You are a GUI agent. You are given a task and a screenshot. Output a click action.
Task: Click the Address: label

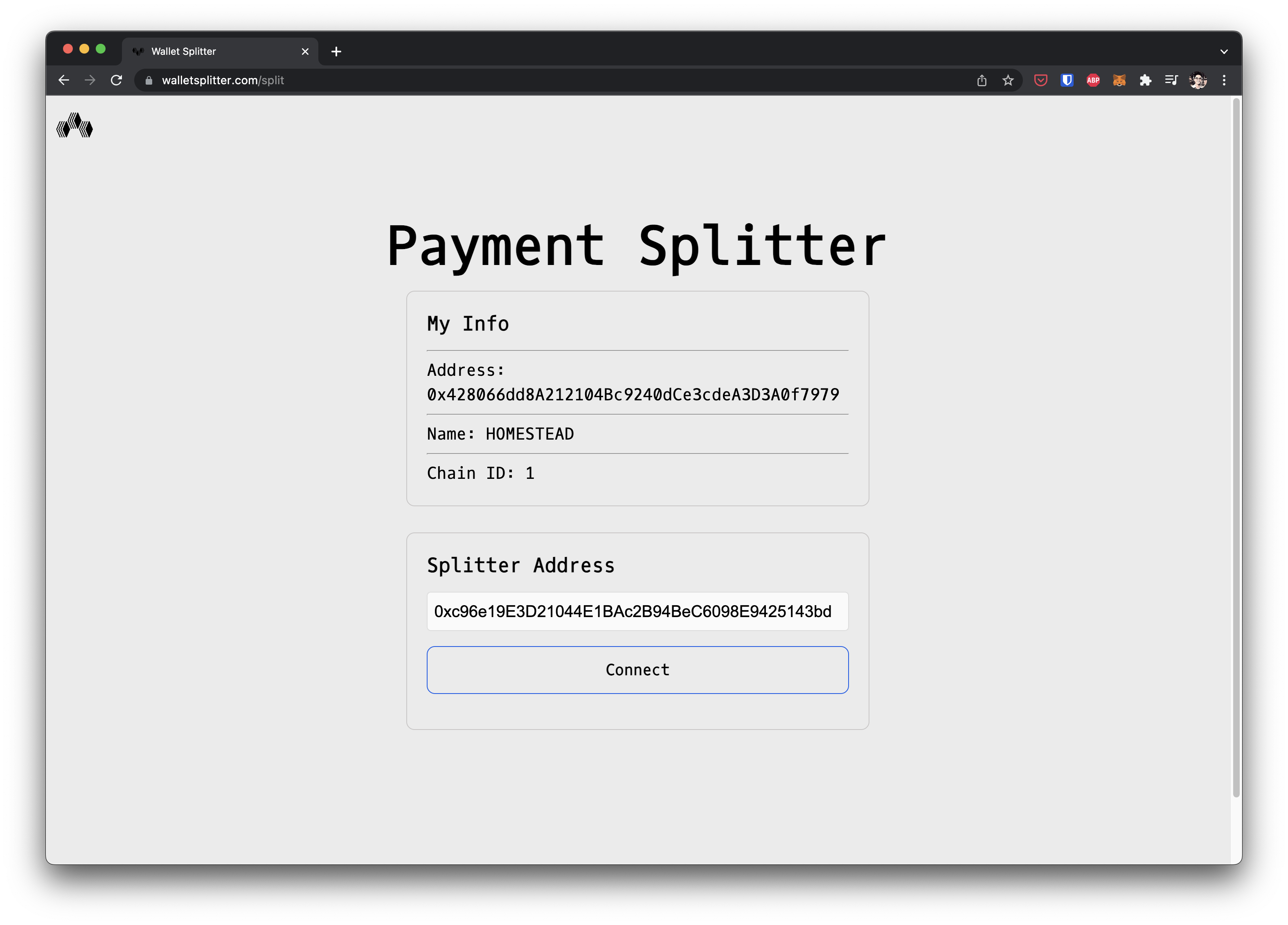(x=466, y=370)
